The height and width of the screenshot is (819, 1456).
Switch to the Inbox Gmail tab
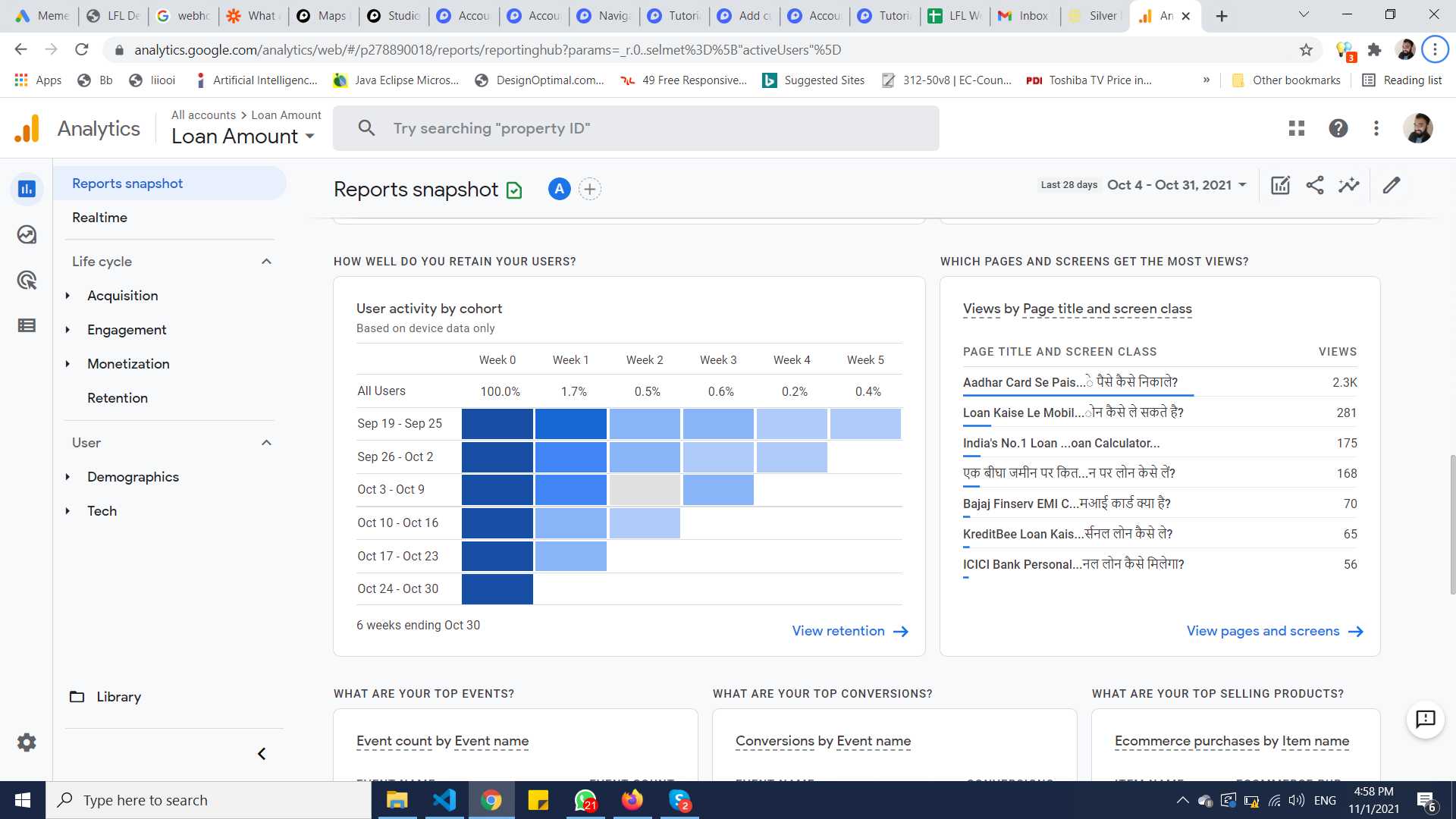pyautogui.click(x=1024, y=16)
